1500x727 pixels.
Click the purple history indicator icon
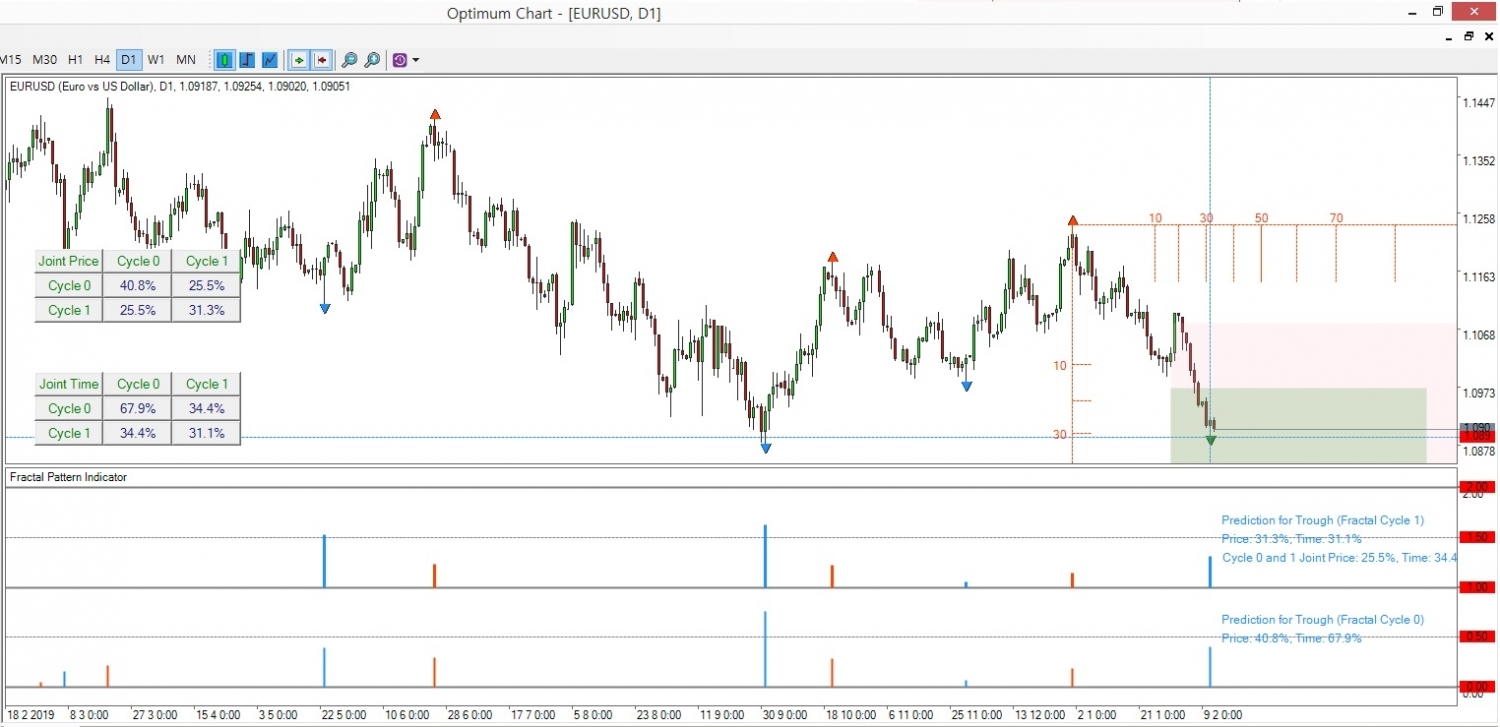[399, 60]
